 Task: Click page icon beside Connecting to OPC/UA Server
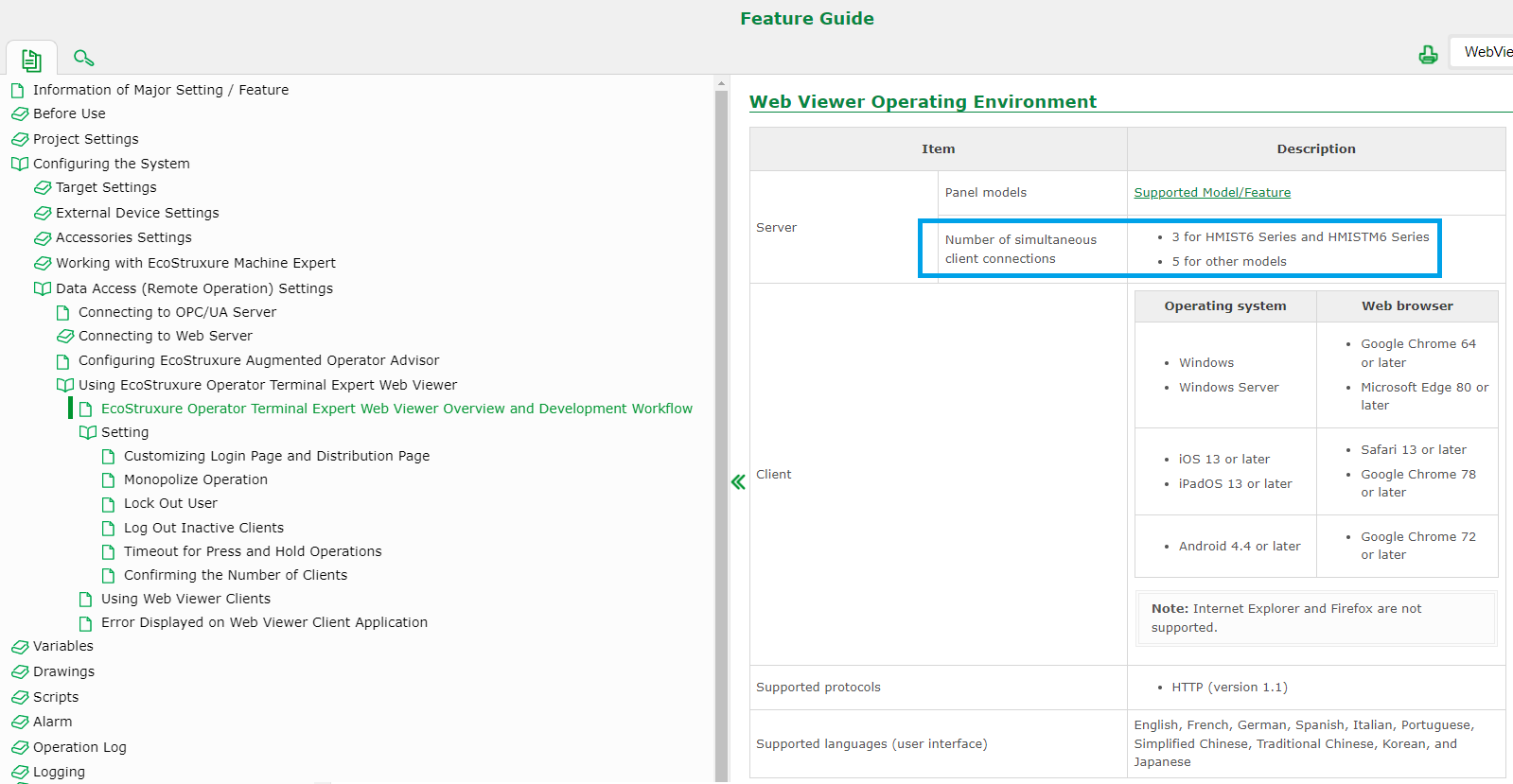pos(63,313)
